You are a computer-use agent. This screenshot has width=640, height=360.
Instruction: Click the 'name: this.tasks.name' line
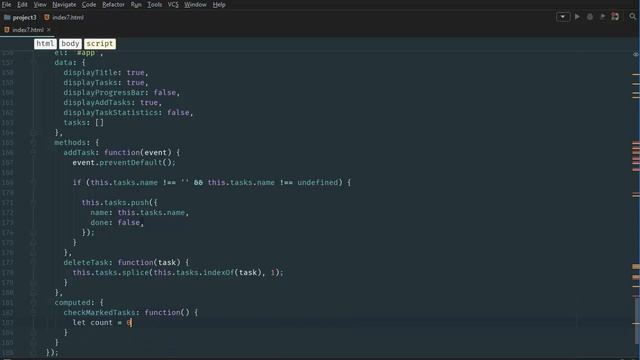[140, 213]
